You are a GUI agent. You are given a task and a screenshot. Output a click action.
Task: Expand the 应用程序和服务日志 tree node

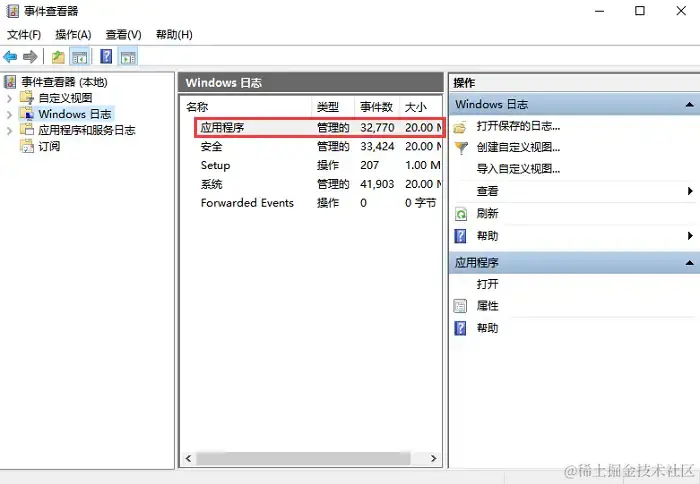click(x=9, y=130)
